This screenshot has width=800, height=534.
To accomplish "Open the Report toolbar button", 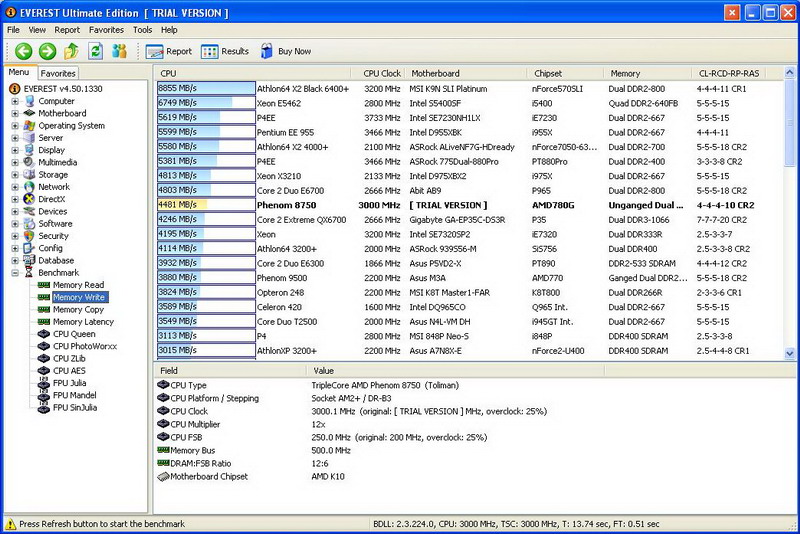I will tap(169, 52).
